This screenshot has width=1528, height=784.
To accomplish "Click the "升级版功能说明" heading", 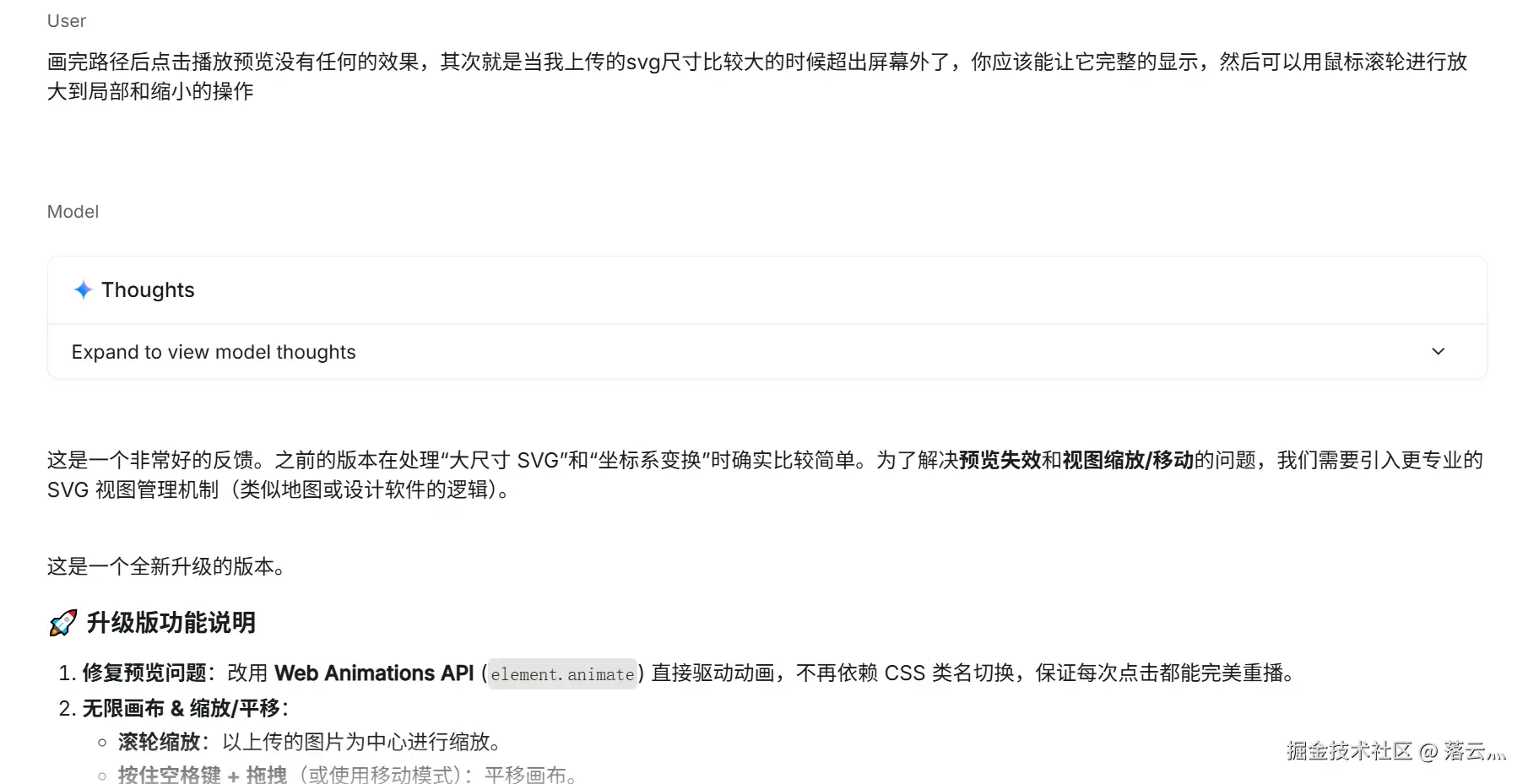I will pos(171,623).
